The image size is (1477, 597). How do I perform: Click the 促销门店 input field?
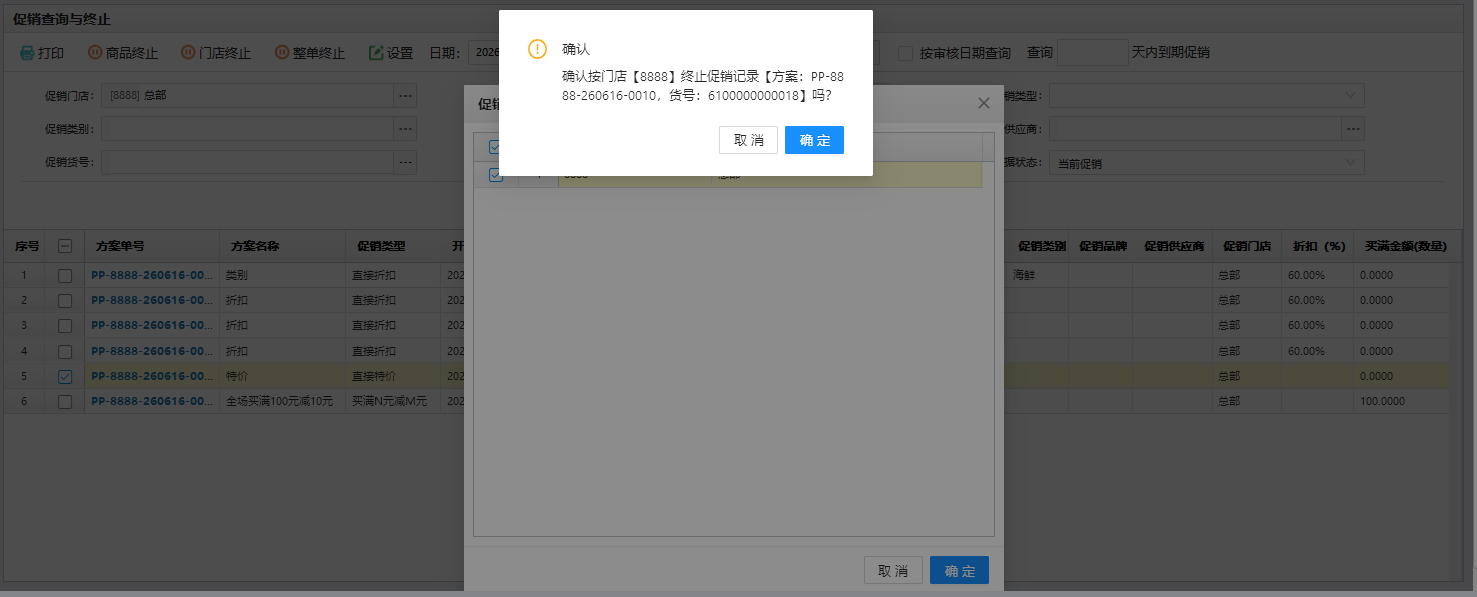pos(247,96)
